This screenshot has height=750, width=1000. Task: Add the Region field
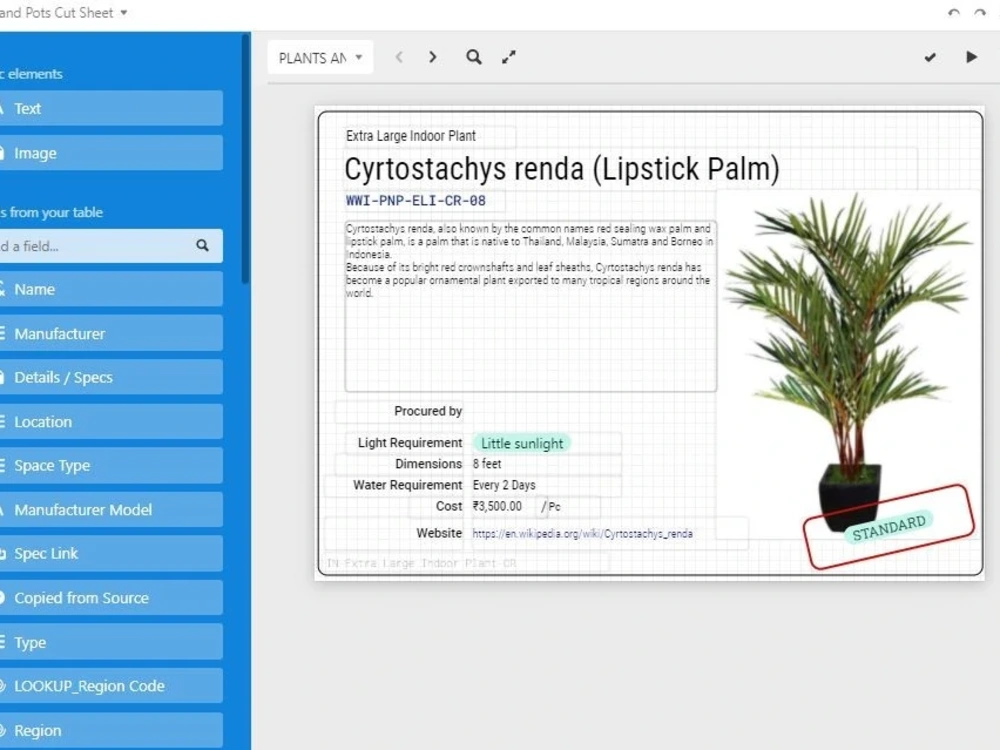tap(111, 731)
